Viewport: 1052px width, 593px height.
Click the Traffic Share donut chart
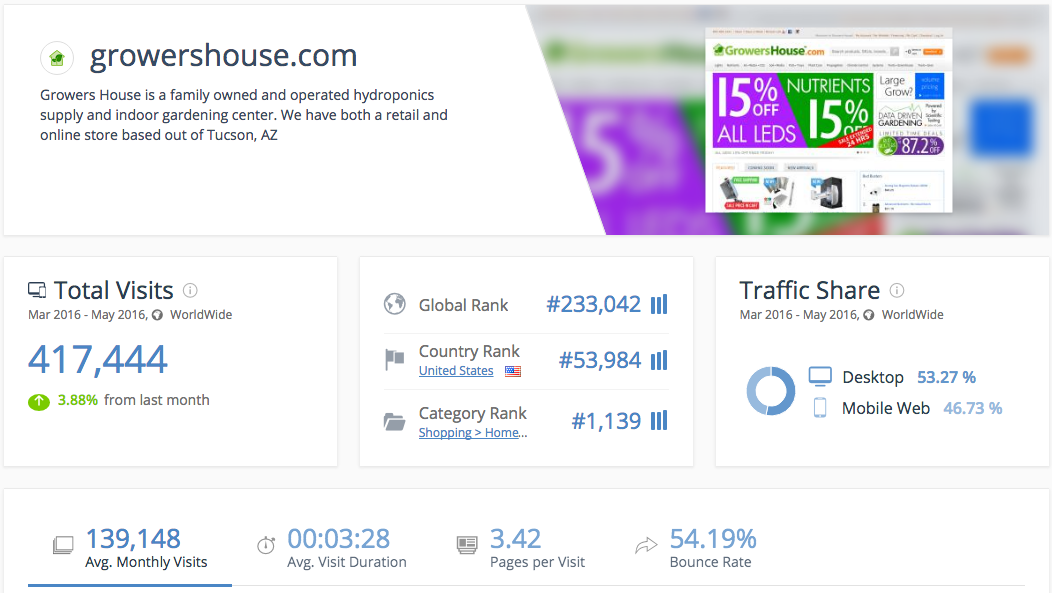771,391
